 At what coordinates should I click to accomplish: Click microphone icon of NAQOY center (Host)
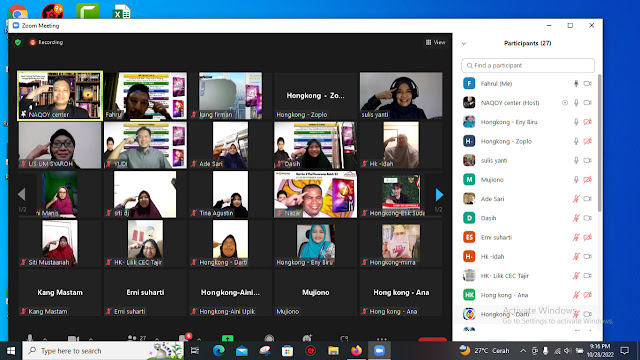(576, 103)
